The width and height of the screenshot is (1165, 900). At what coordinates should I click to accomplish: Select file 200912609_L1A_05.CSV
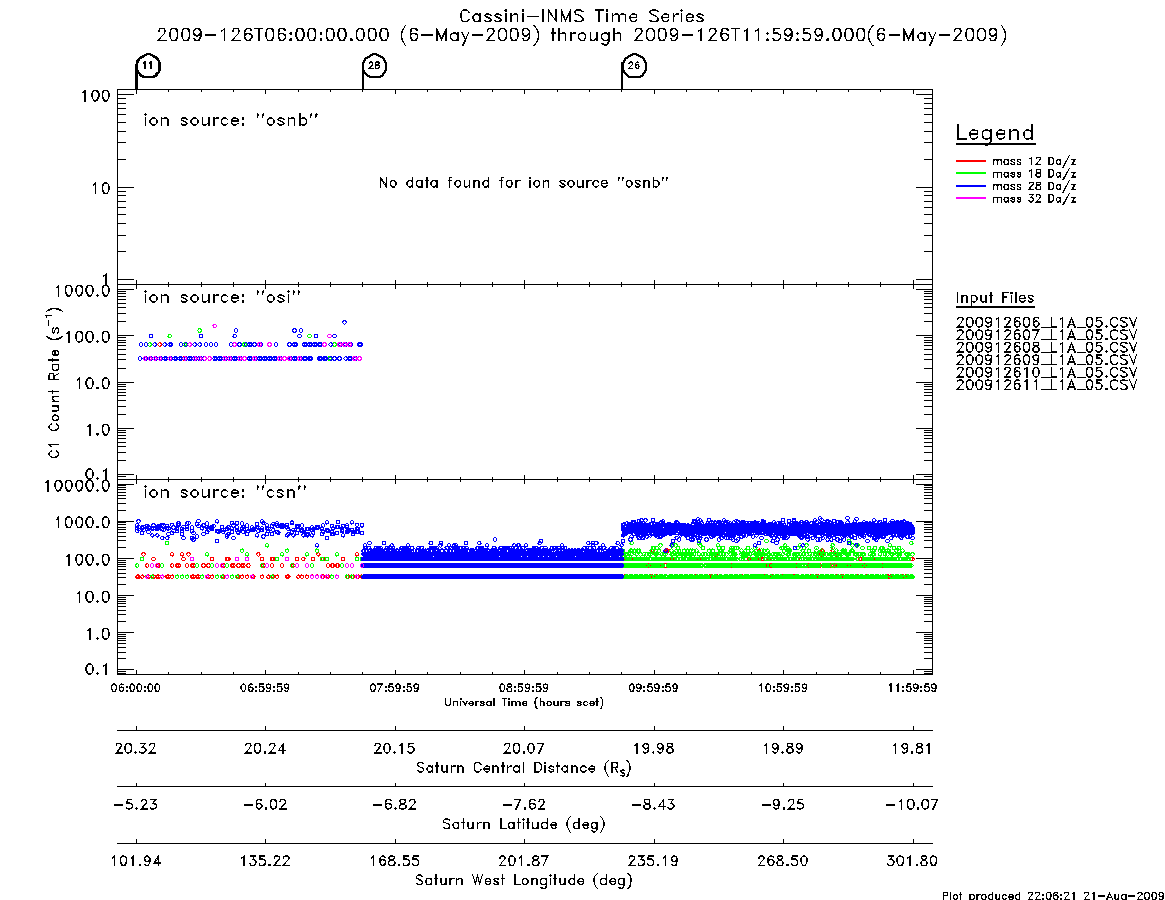pos(1046,360)
